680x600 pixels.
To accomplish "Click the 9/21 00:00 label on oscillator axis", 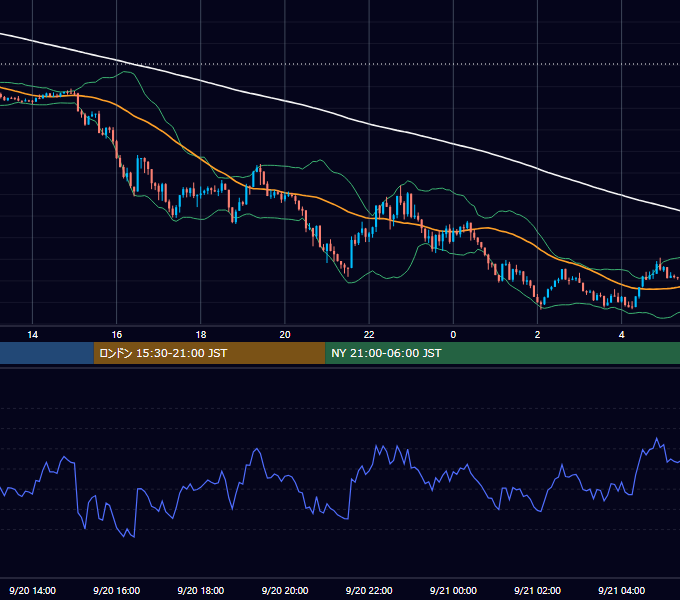I will [x=453, y=590].
